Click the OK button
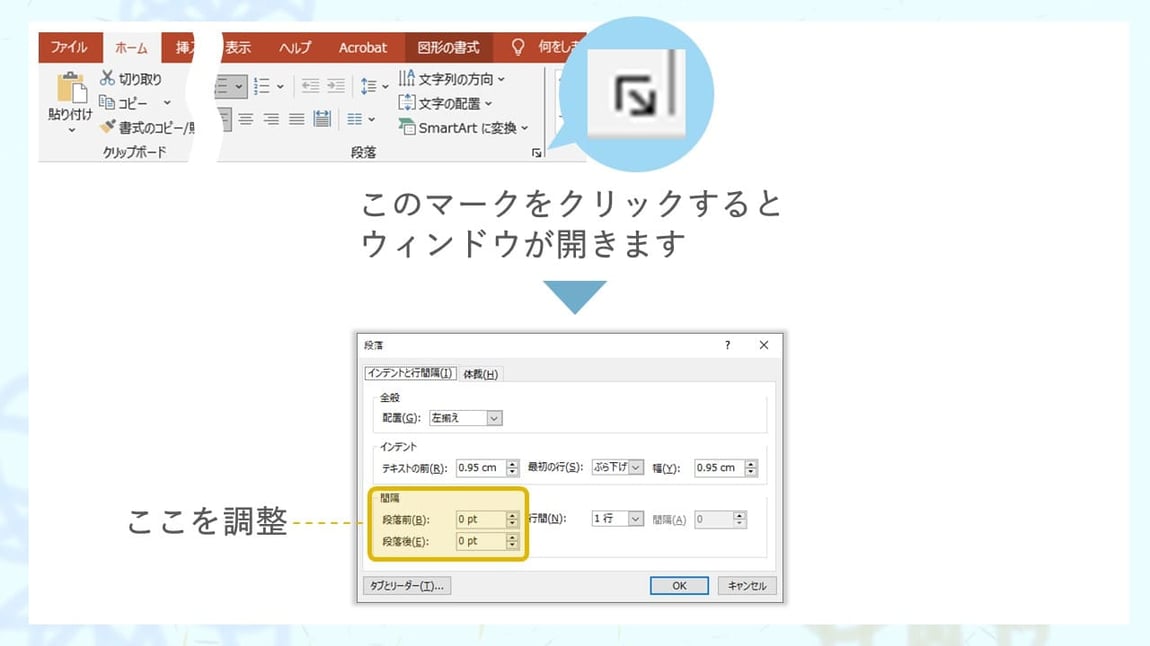Image resolution: width=1150 pixels, height=646 pixels. pyautogui.click(x=680, y=585)
